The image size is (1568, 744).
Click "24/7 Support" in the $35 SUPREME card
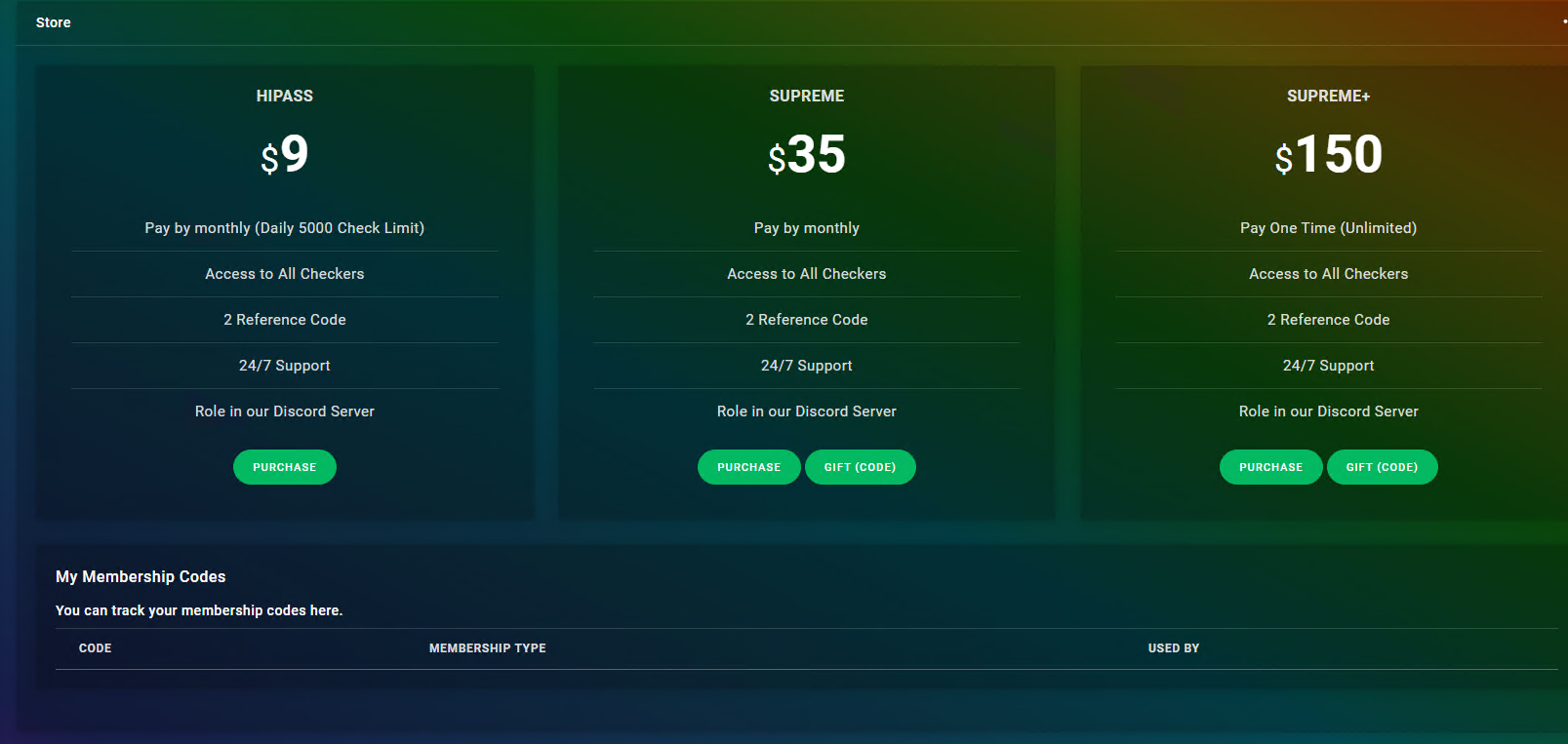pyautogui.click(x=807, y=366)
